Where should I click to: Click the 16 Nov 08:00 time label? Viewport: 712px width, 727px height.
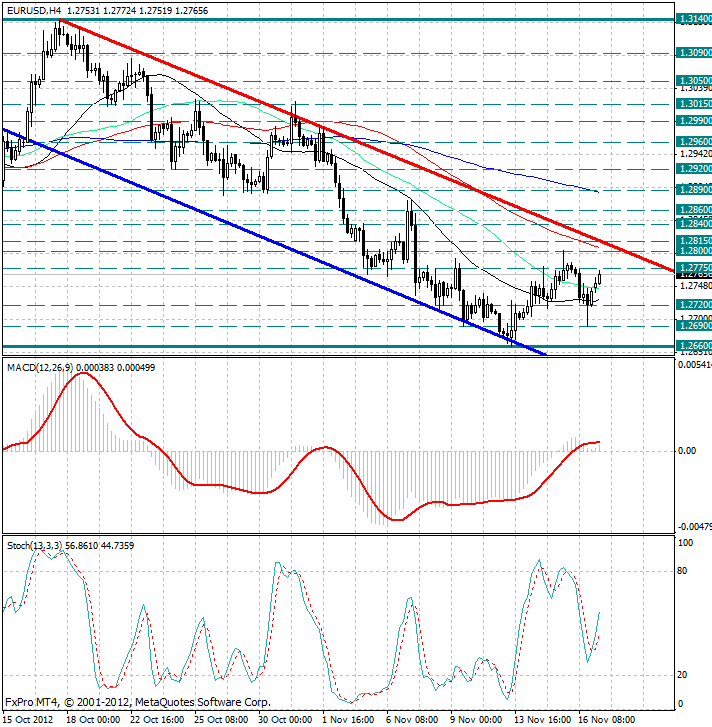606,720
